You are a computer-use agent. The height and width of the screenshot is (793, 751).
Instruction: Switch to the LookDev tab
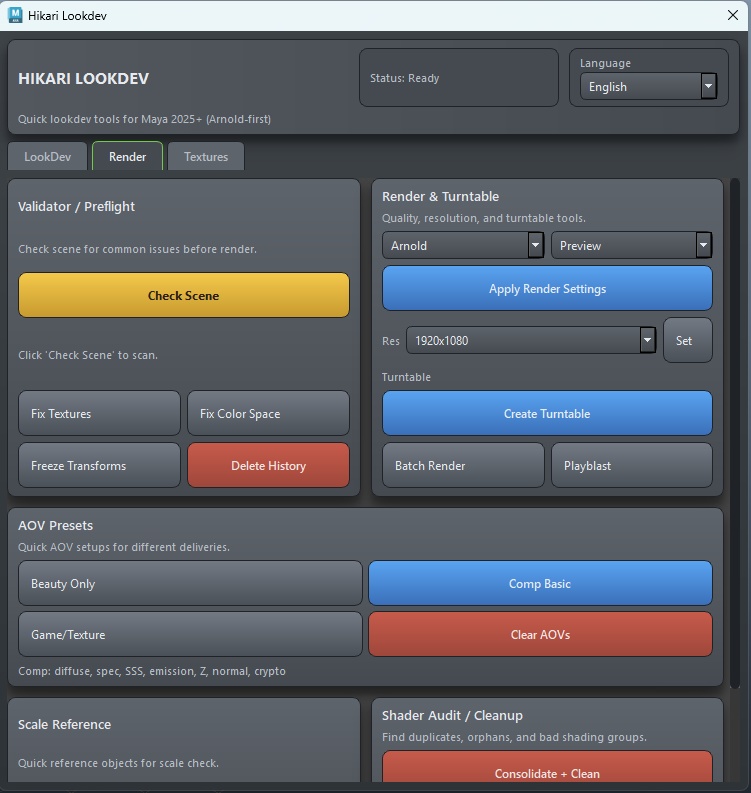point(48,157)
